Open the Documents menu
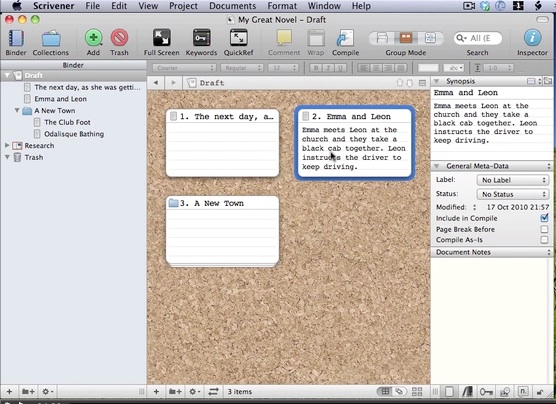 233,6
